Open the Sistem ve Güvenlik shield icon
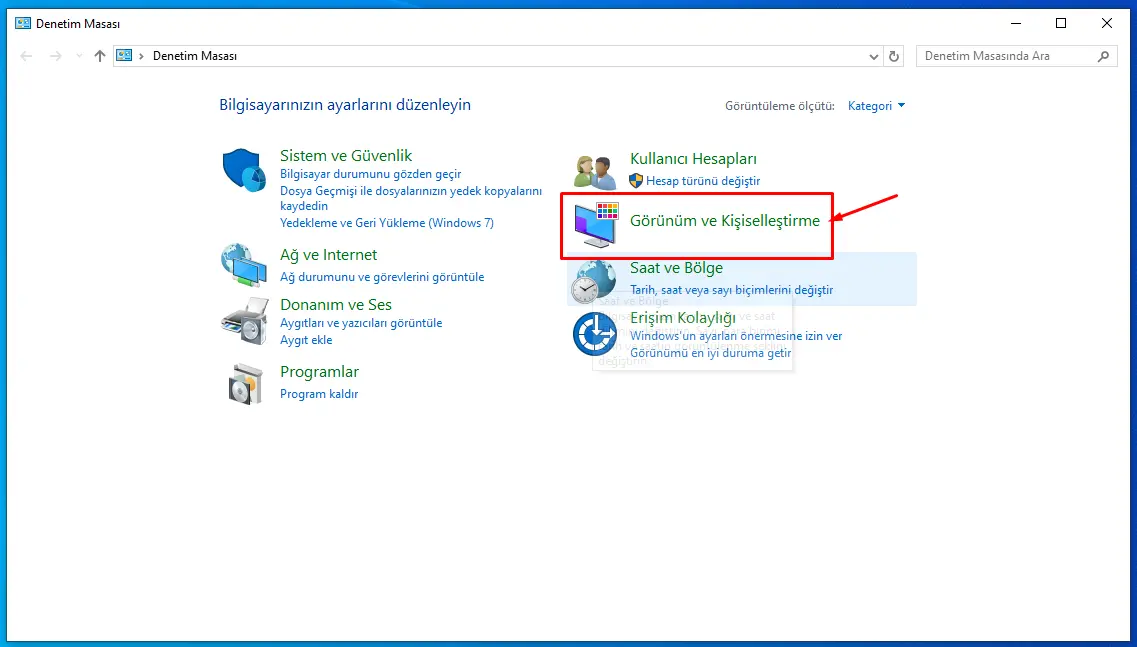Viewport: 1137px width, 647px height. click(244, 170)
